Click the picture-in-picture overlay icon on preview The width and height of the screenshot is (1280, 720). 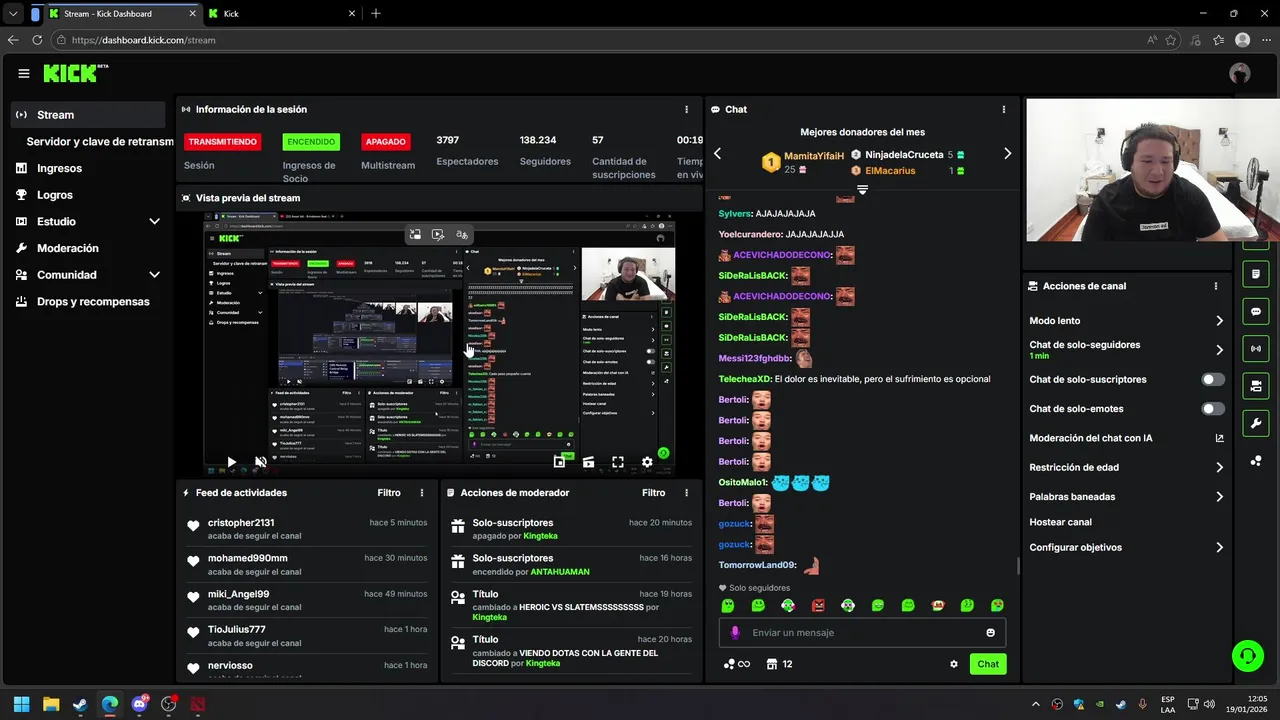pos(415,234)
